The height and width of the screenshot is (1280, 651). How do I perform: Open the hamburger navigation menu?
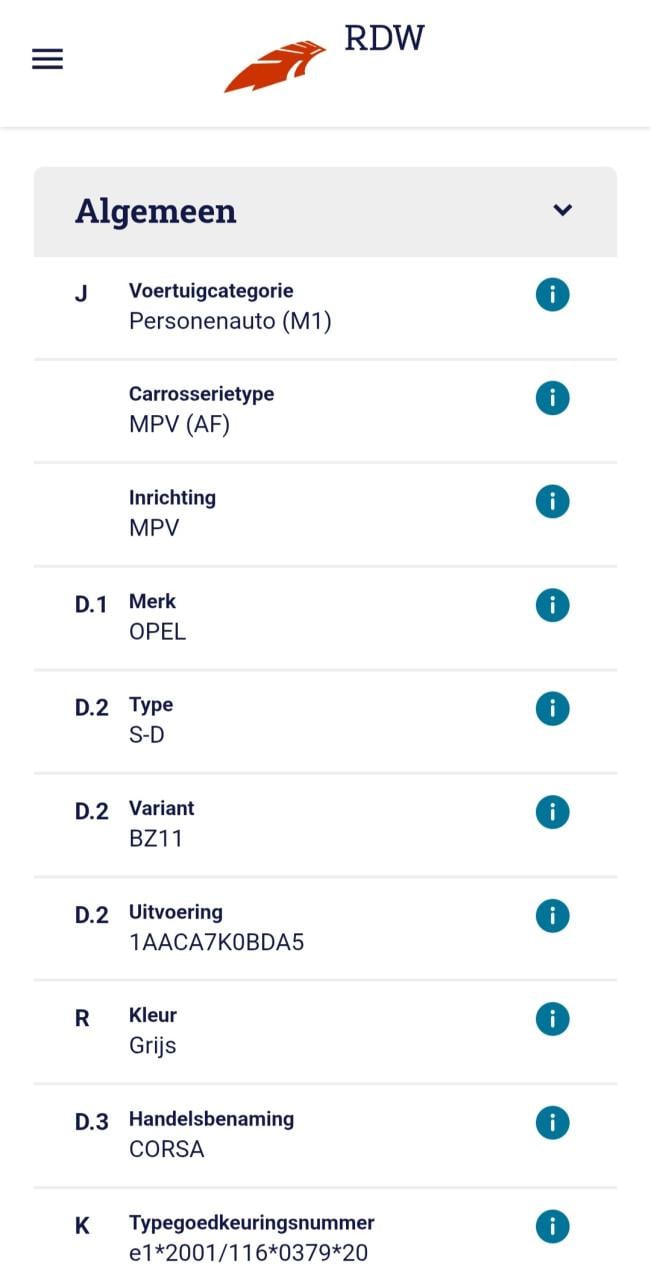coord(47,60)
